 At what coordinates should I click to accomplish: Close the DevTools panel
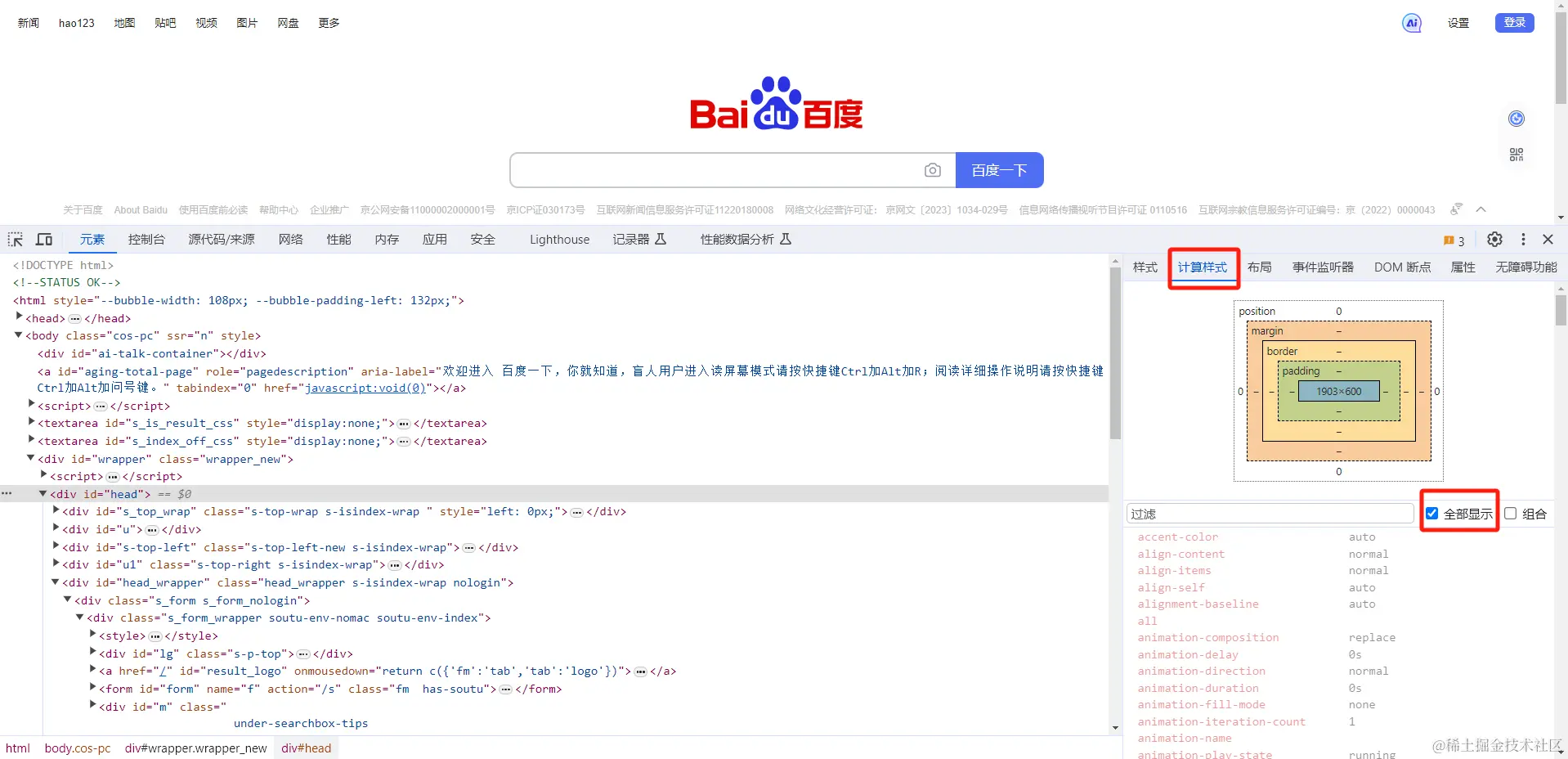point(1548,240)
